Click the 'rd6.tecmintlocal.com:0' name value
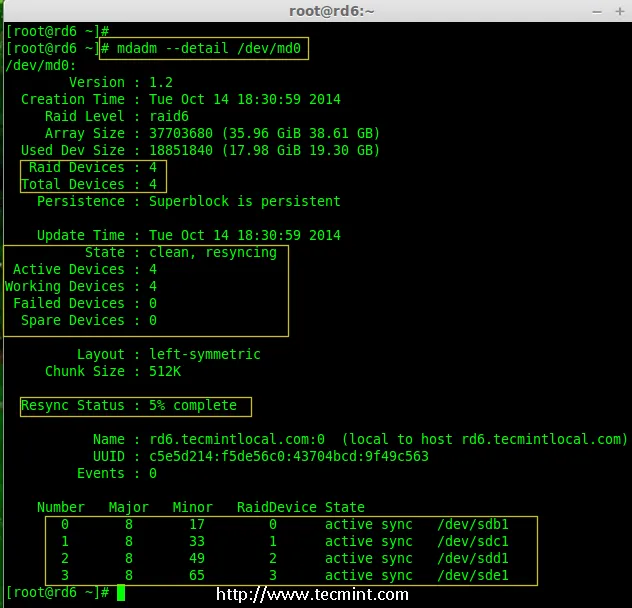 click(x=237, y=439)
